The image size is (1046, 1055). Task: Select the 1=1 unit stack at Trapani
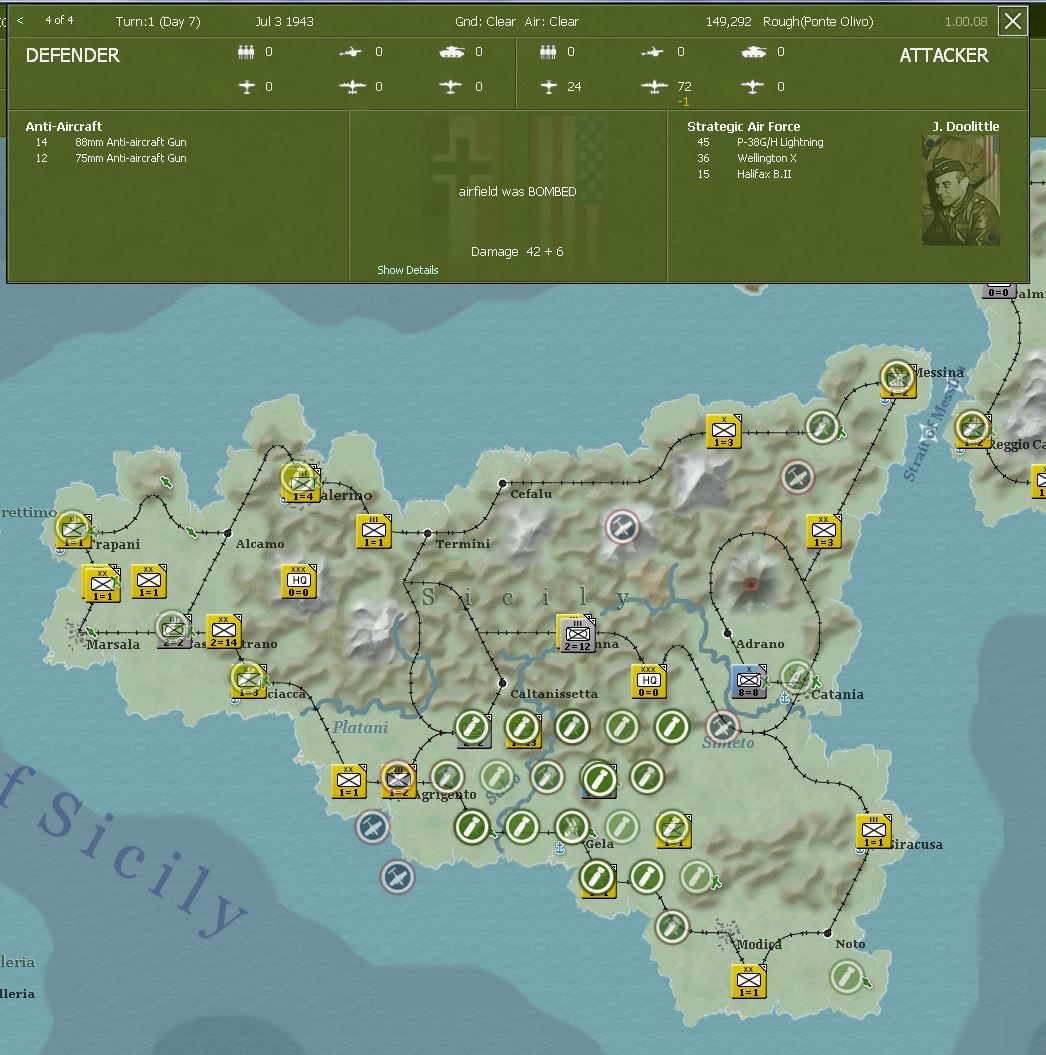[x=74, y=530]
